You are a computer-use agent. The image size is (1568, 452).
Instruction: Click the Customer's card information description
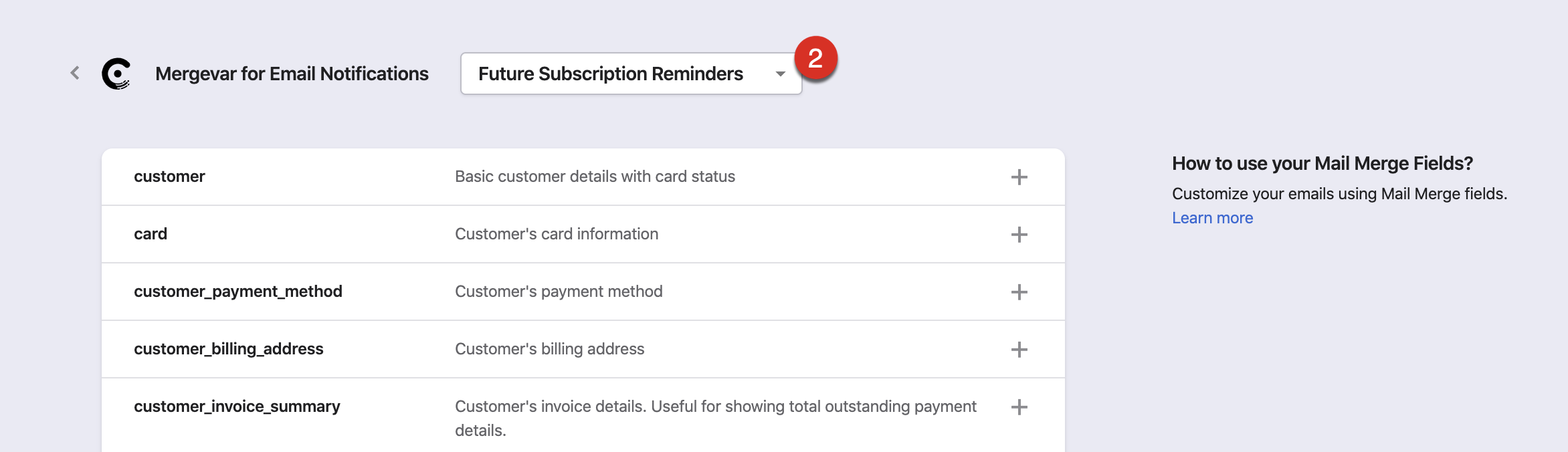coord(557,234)
